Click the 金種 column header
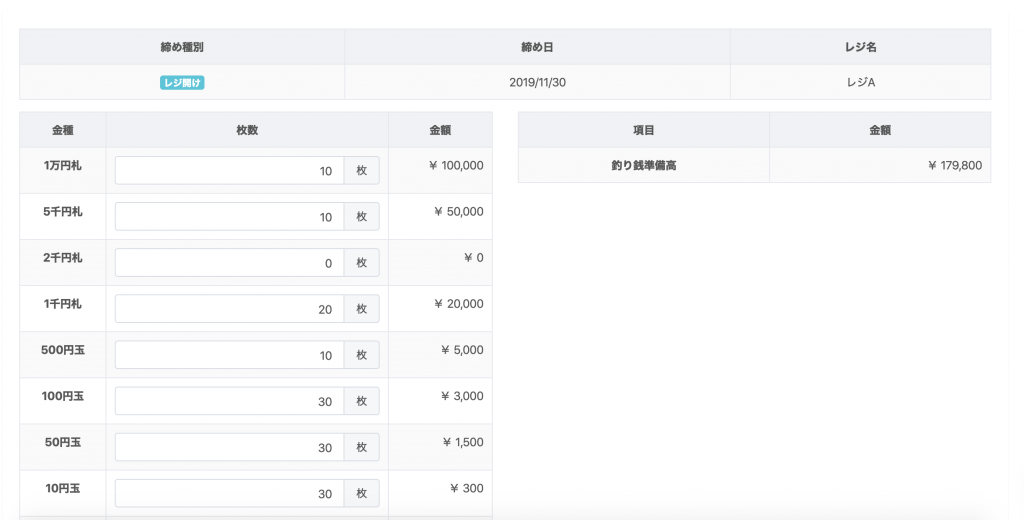 63,130
